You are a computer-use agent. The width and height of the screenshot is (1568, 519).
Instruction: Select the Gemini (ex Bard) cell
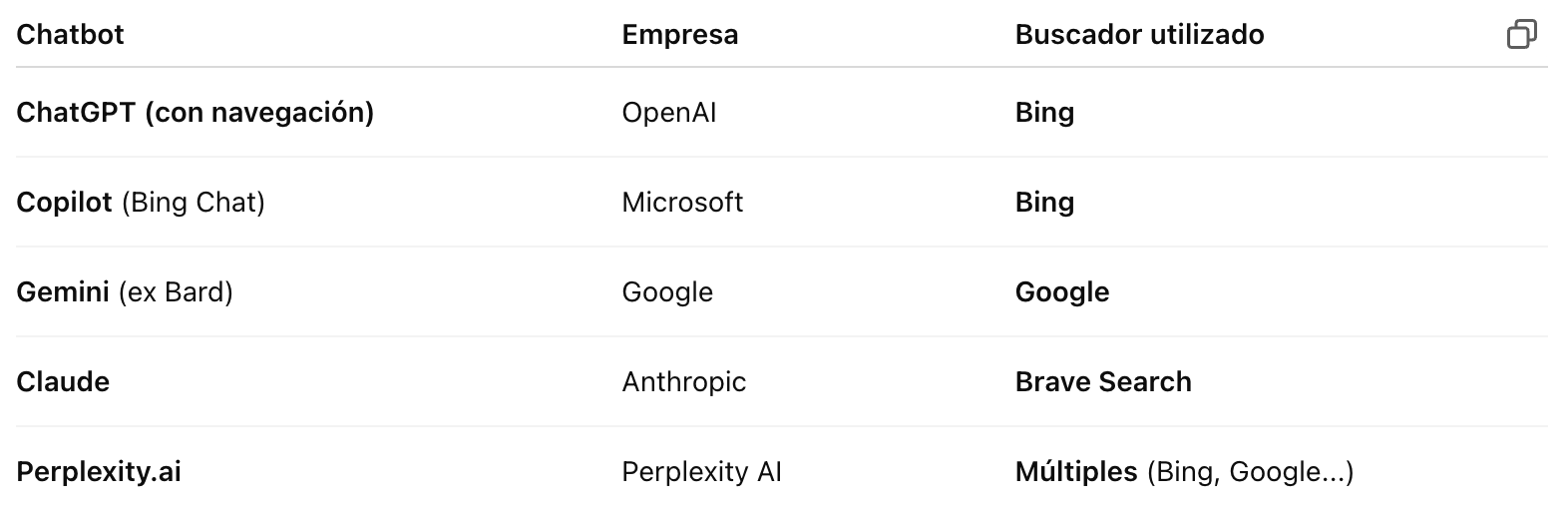pos(125,292)
